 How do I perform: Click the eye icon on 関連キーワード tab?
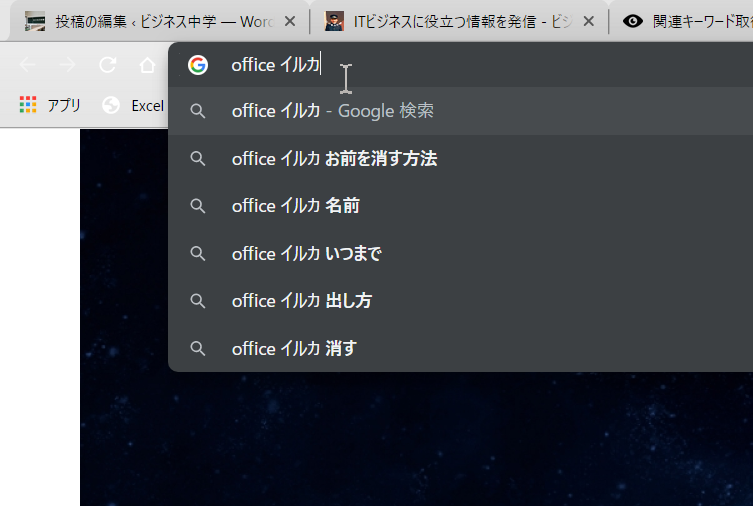(632, 21)
